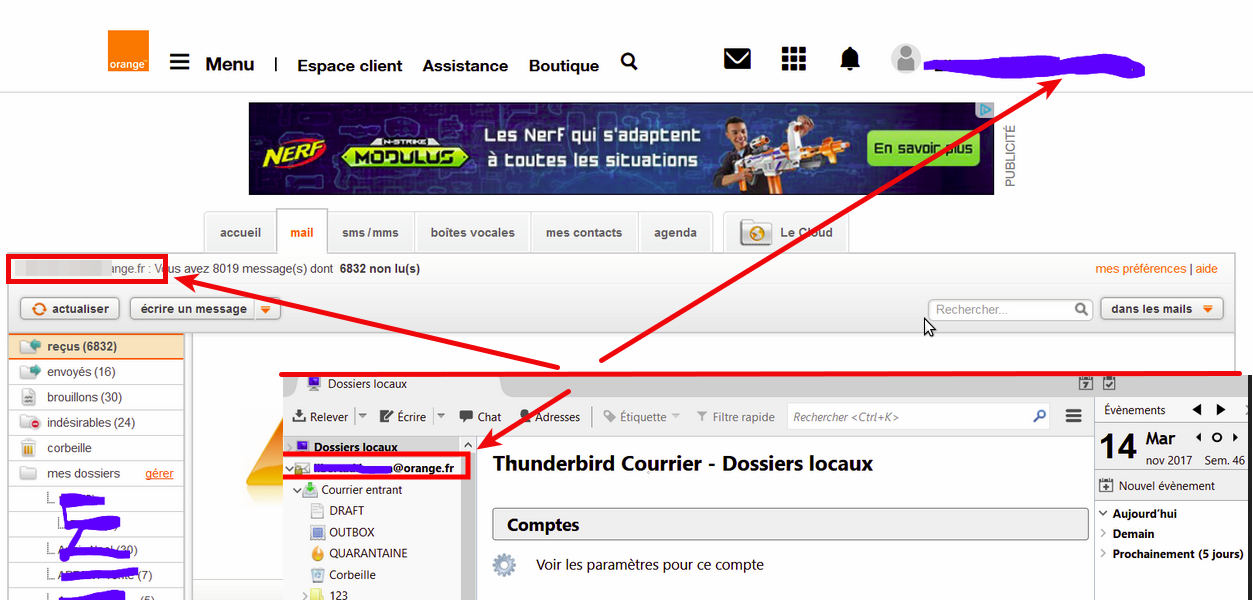1253x600 pixels.
Task: Click Thunderbird Écrire button
Action: click(x=402, y=417)
